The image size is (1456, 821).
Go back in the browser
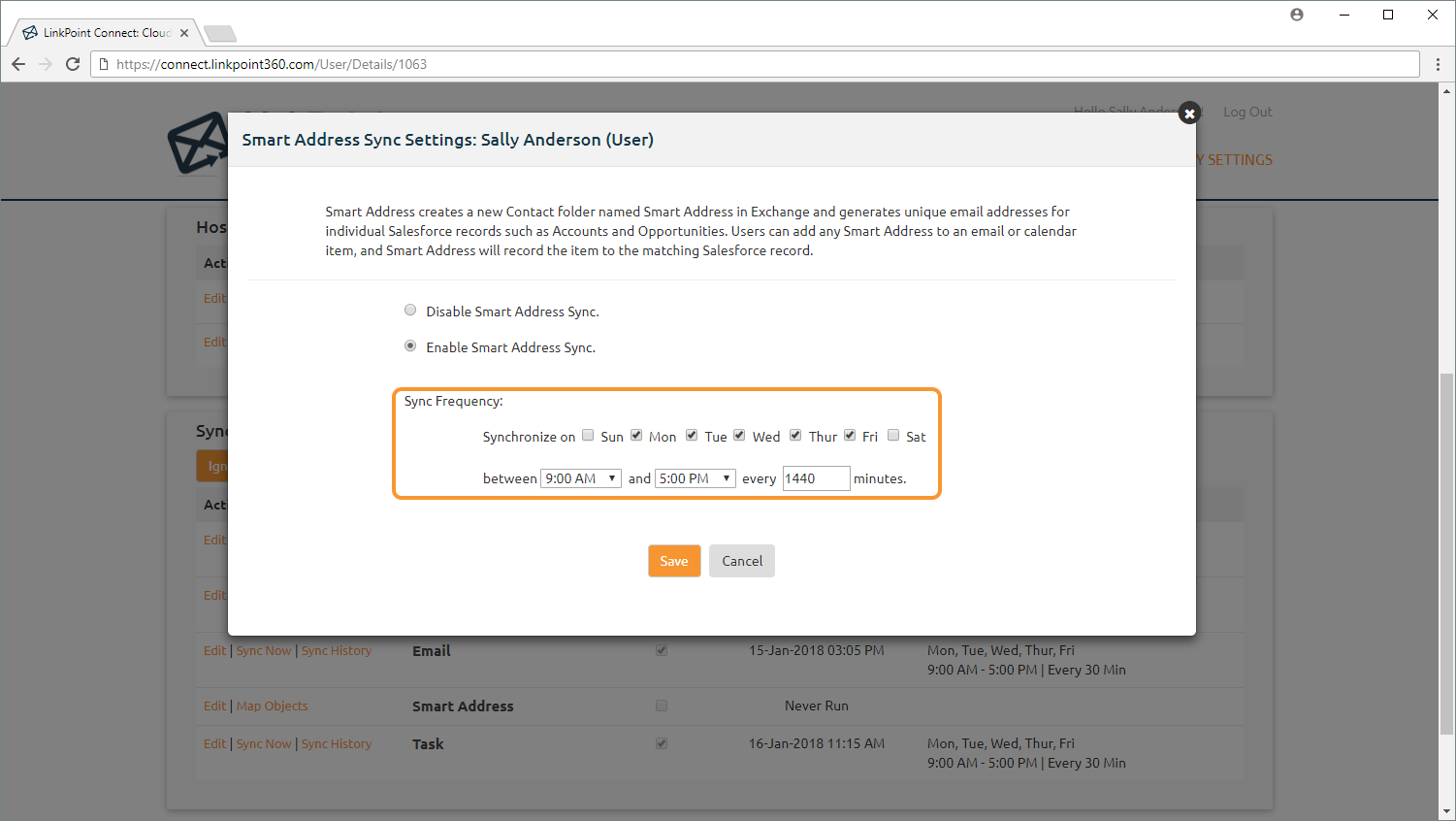pos(18,64)
